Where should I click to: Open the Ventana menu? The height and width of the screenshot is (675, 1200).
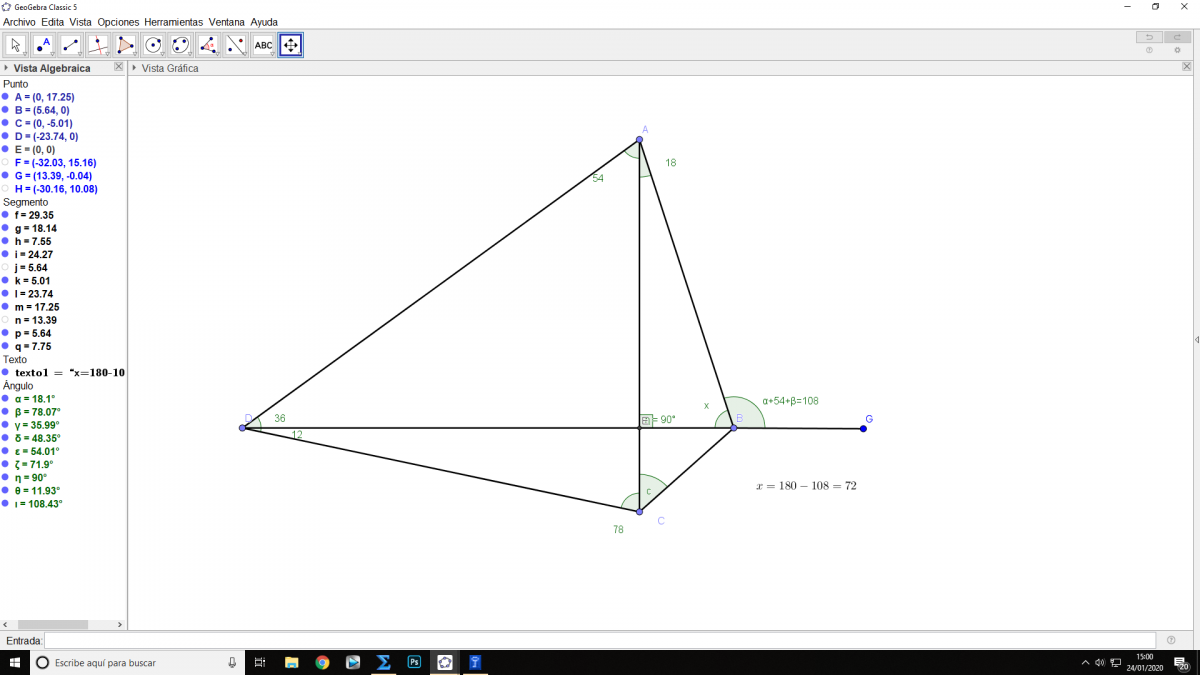click(226, 21)
